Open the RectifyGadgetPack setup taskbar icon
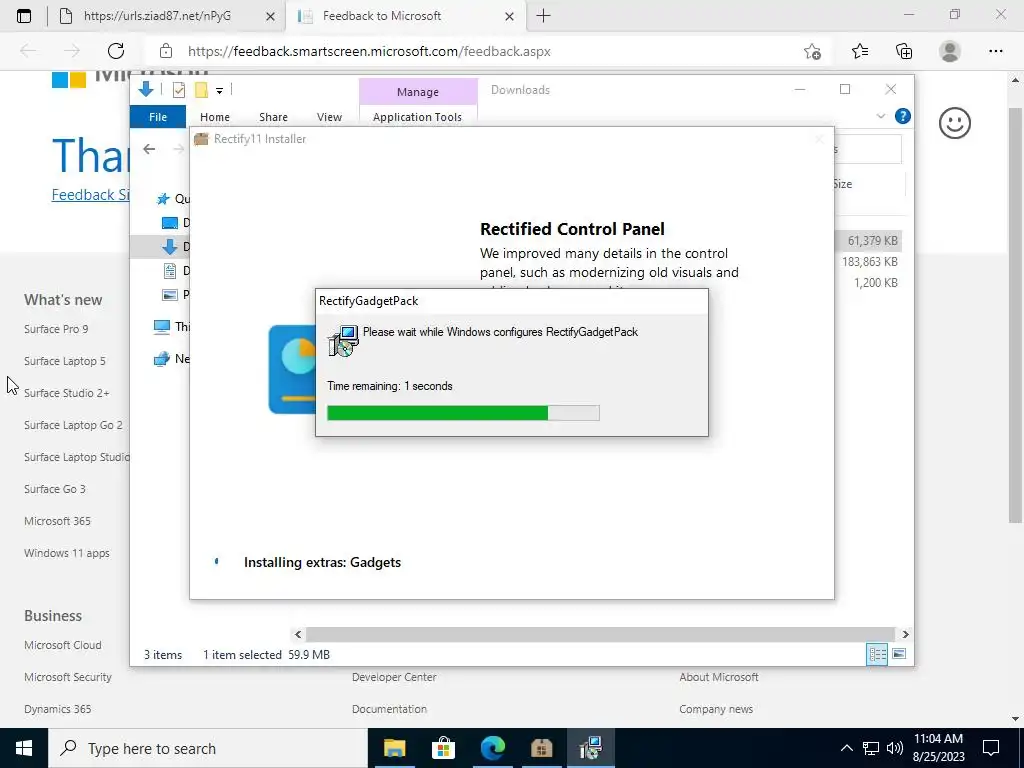 tap(590, 748)
